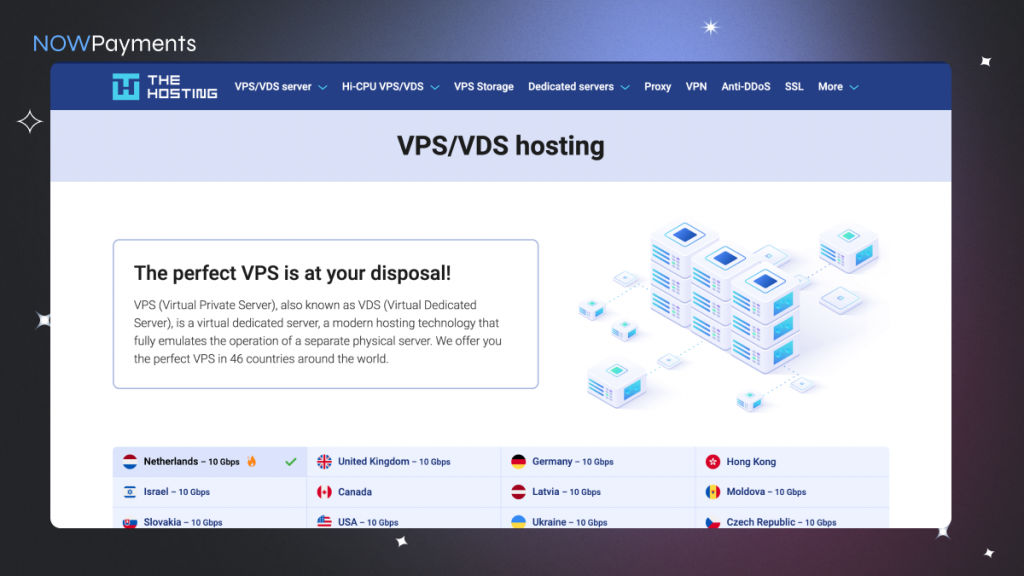Click the Hong Kong flag icon
Viewport: 1024px width, 576px height.
coord(712,462)
